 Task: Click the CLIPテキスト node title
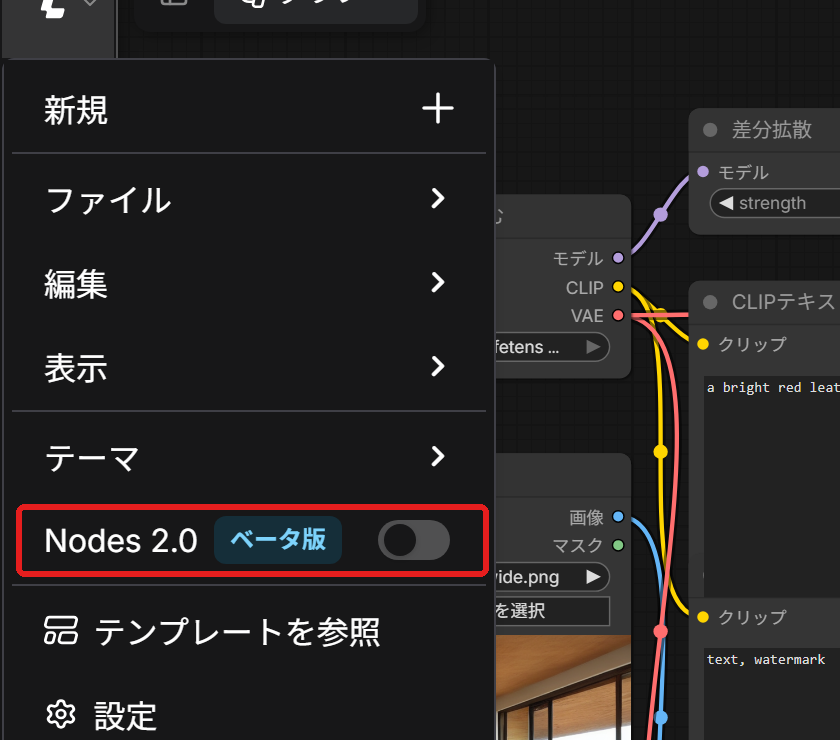tap(784, 302)
